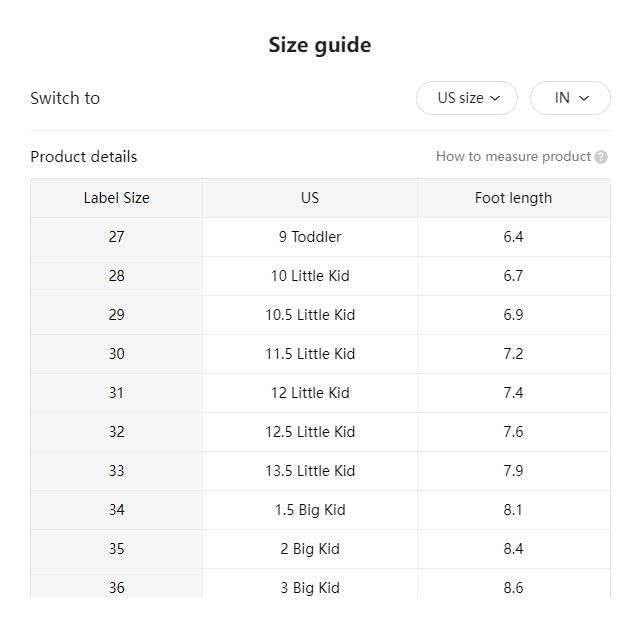Screen dimensions: 617x623
Task: Click the 12.5 Little Kid cell
Action: pyautogui.click(x=310, y=432)
